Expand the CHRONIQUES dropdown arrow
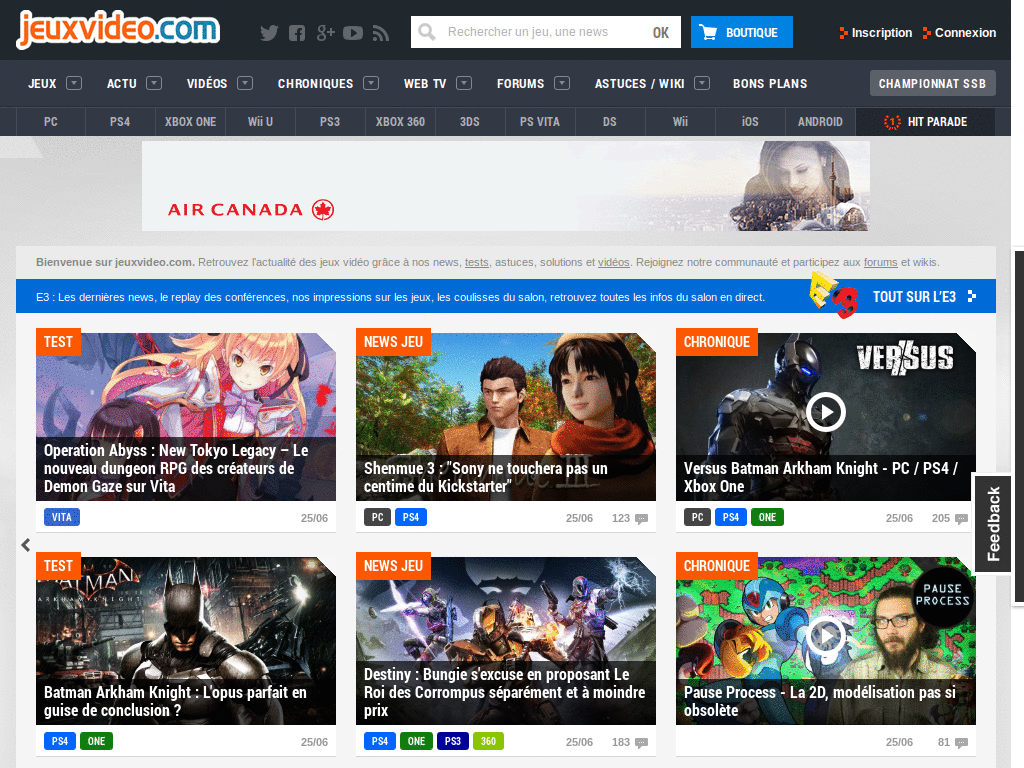Screen dimensions: 1024x768 coord(371,83)
